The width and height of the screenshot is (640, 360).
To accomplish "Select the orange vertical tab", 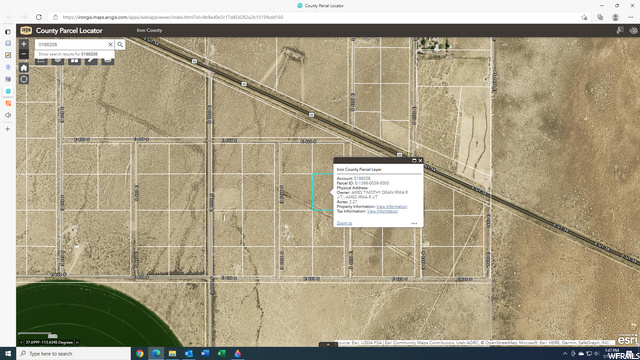I will (x=8, y=103).
